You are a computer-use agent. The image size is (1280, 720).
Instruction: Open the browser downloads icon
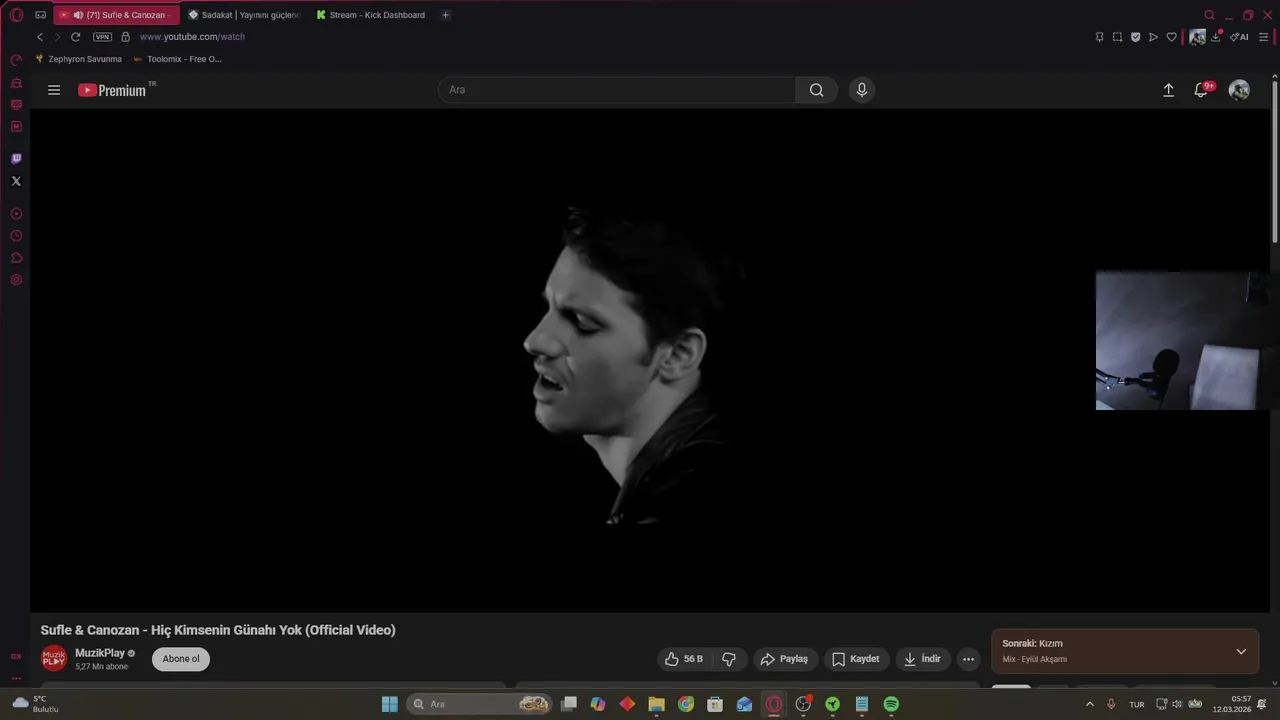tap(1216, 37)
